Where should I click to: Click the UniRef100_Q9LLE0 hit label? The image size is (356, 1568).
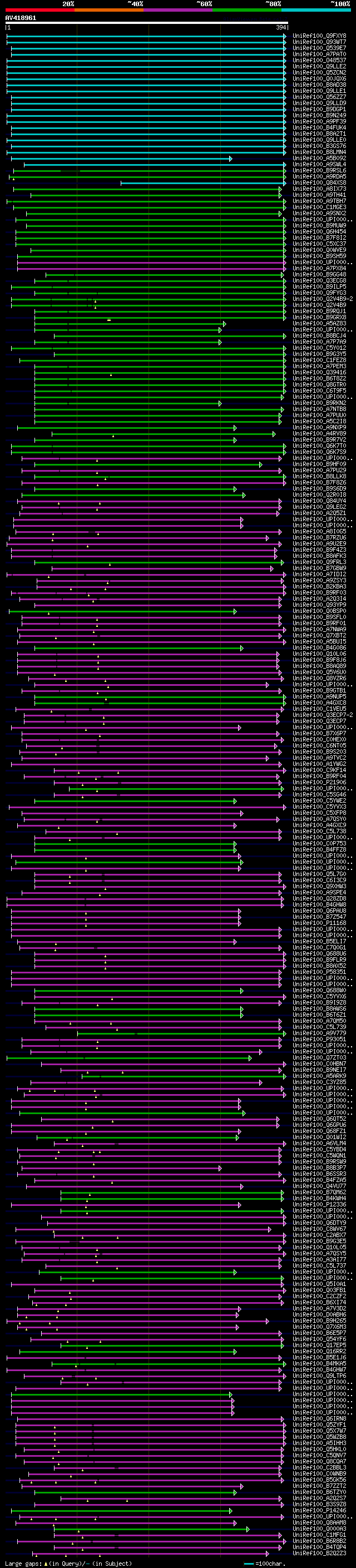(x=319, y=140)
